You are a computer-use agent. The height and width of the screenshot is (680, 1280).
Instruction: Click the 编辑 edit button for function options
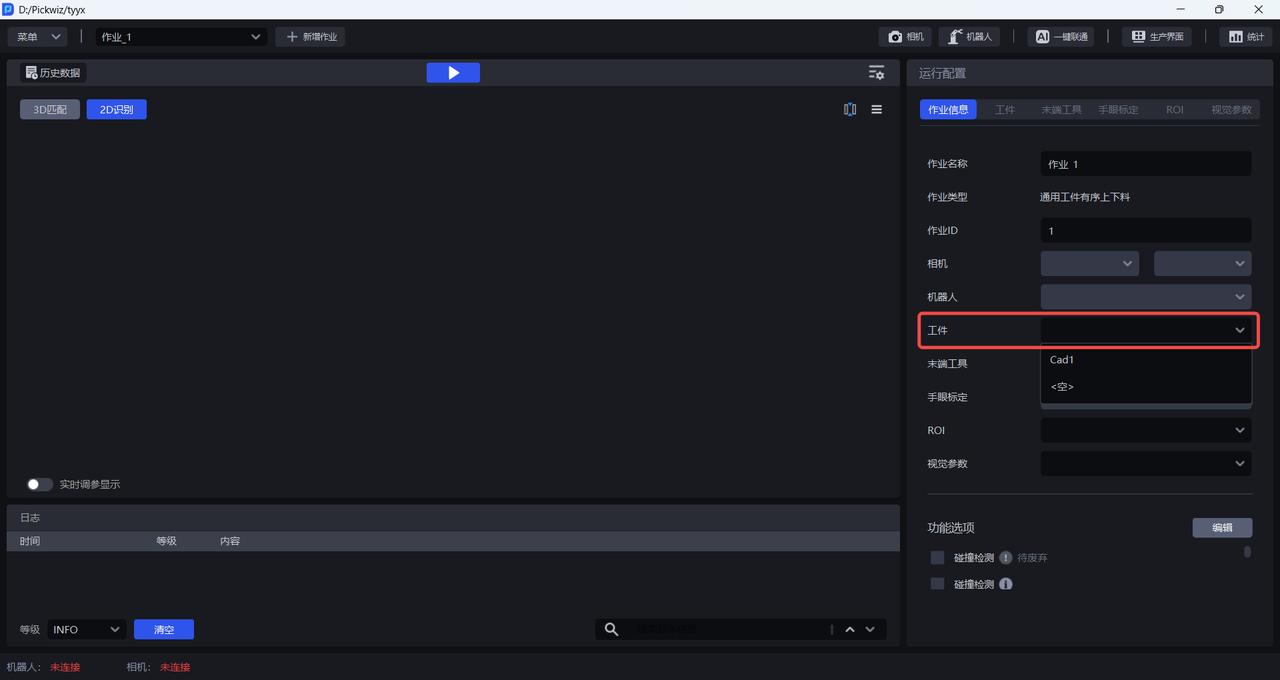pyautogui.click(x=1221, y=528)
